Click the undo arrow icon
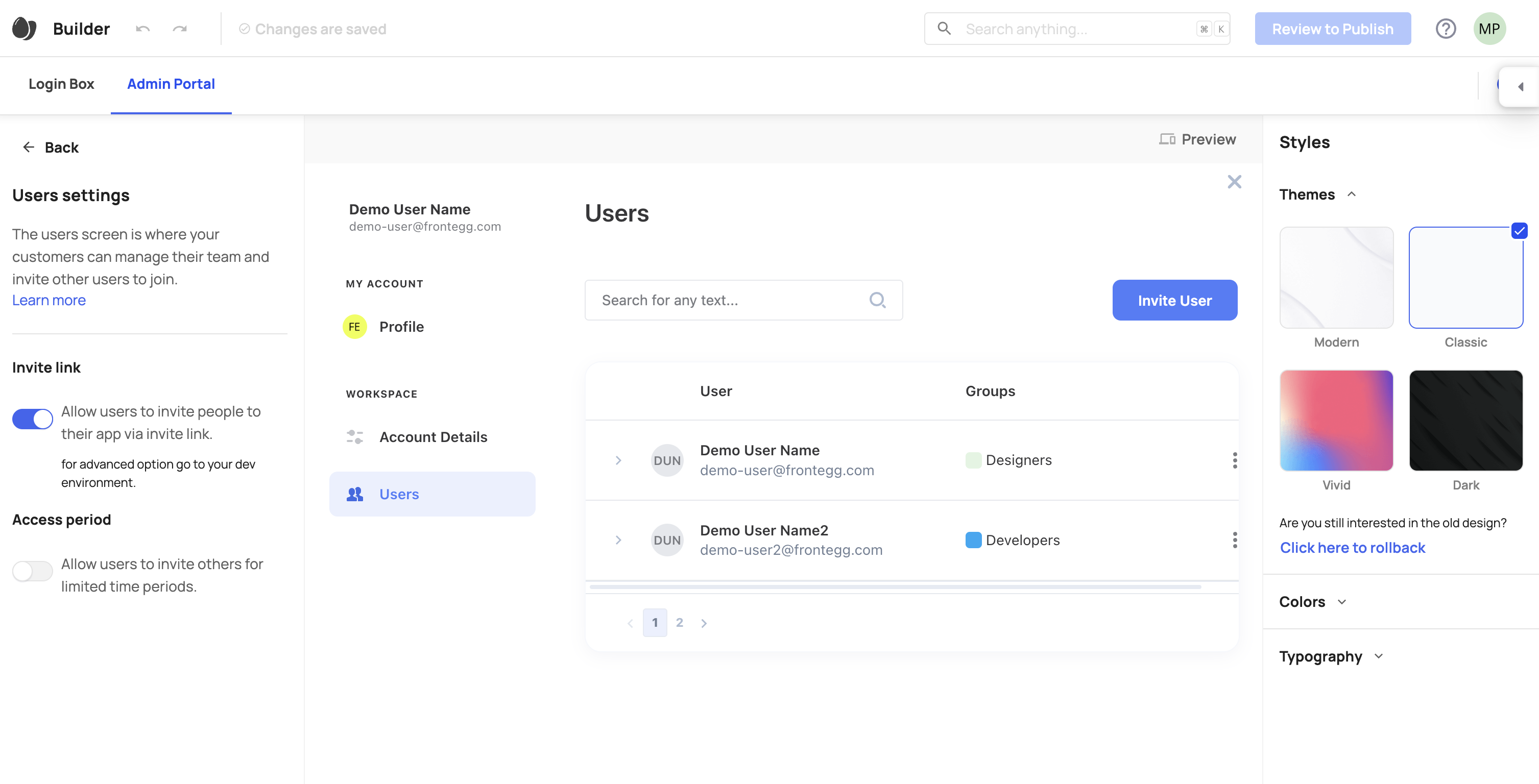1539x784 pixels. coord(143,27)
